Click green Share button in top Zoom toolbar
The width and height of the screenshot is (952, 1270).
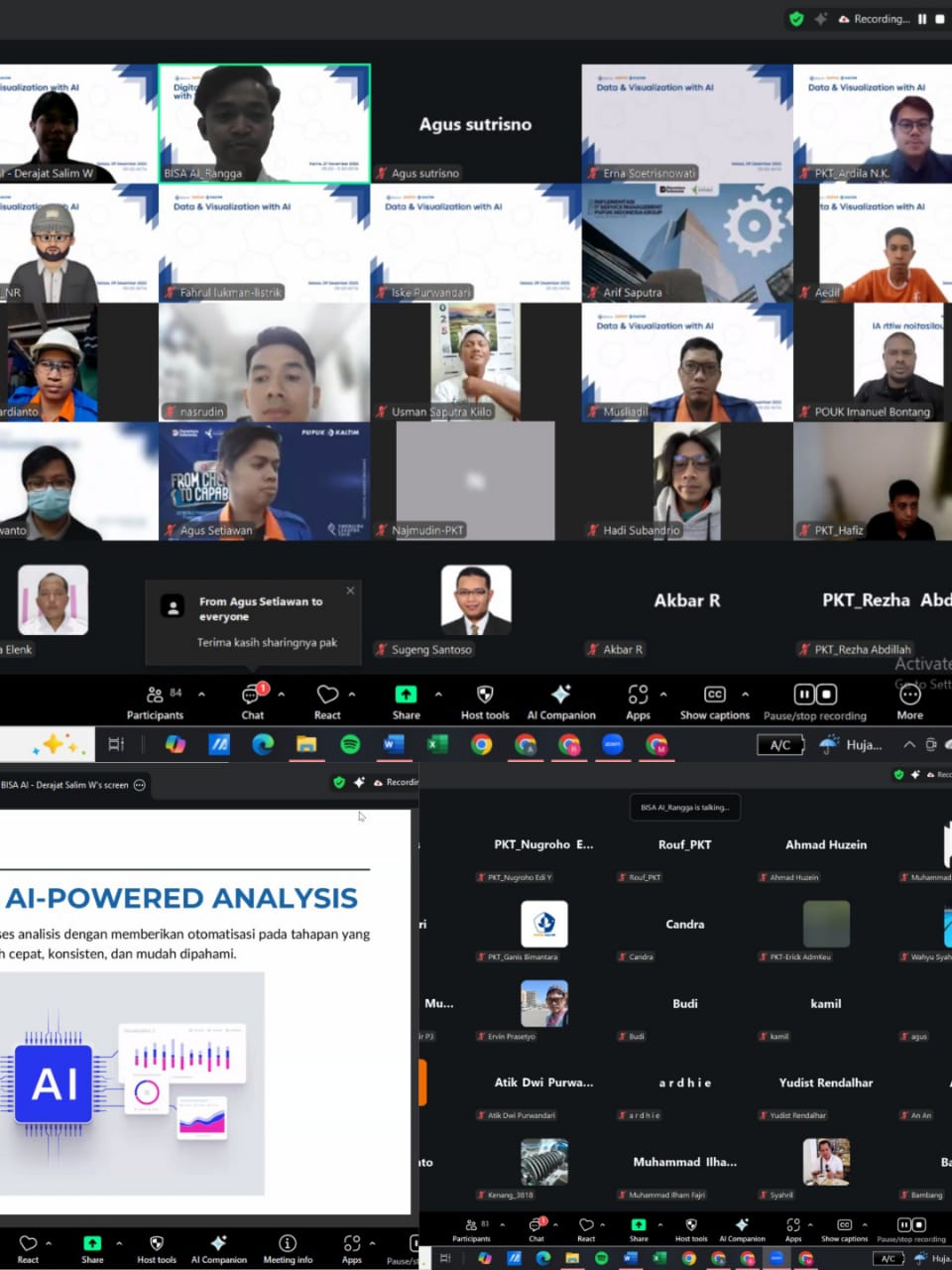tap(406, 701)
